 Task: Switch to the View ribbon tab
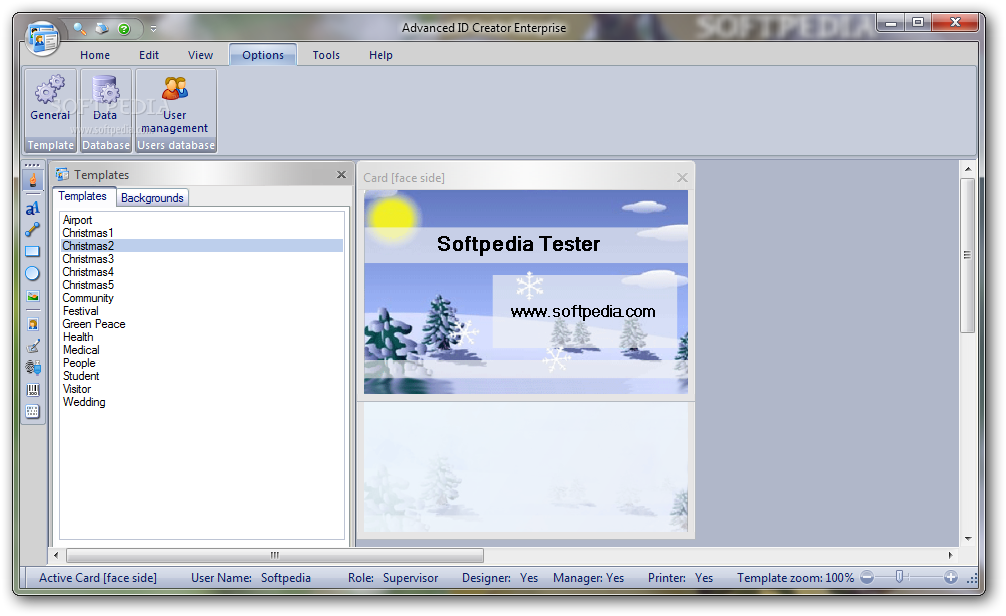click(x=200, y=55)
